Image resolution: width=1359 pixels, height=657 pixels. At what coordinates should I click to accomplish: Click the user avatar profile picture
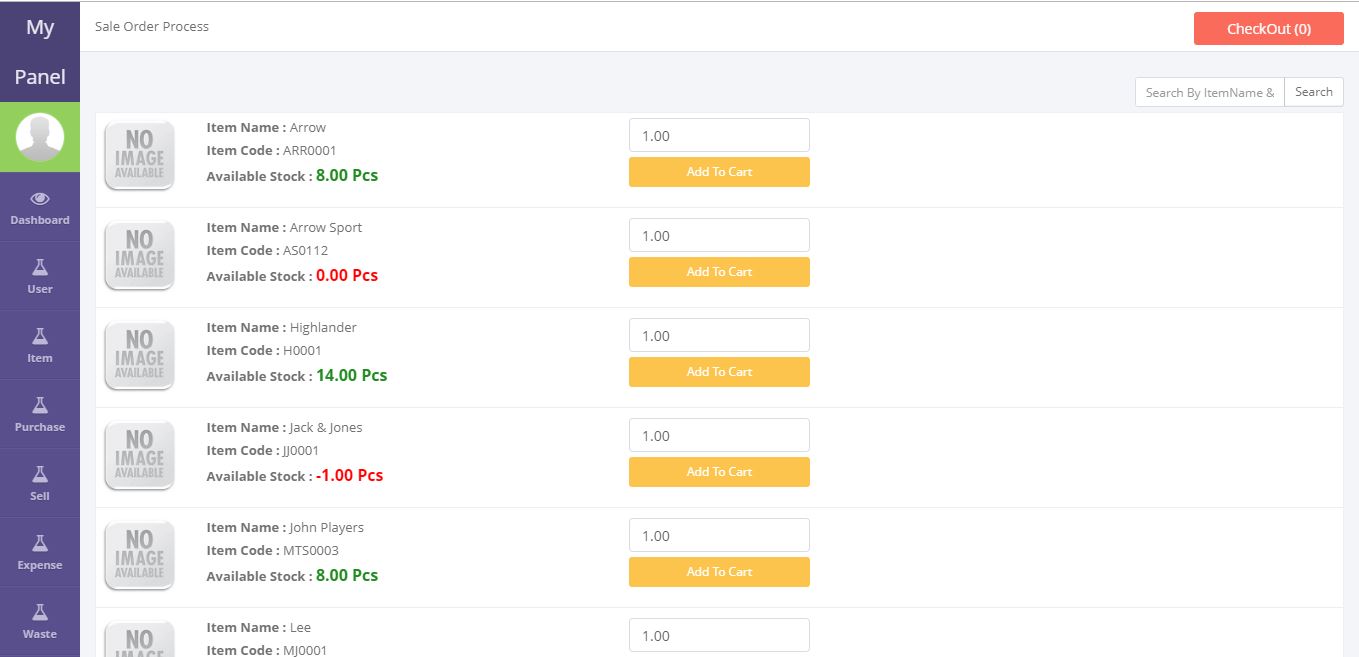pos(40,137)
